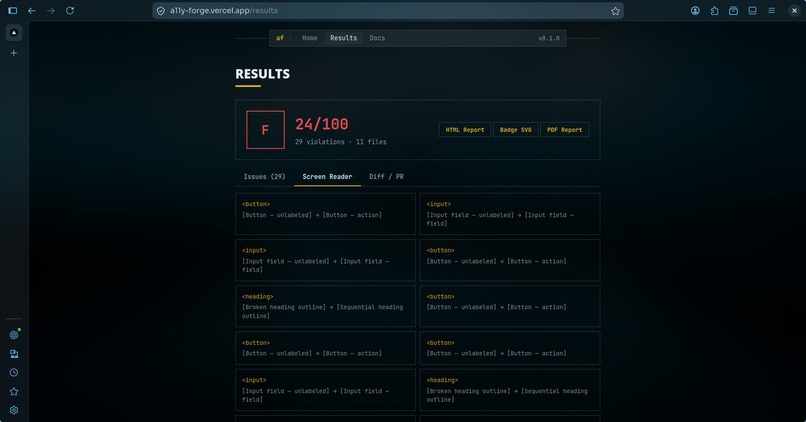806x422 pixels.
Task: Switch to the Diff / PR tab
Action: pos(386,176)
